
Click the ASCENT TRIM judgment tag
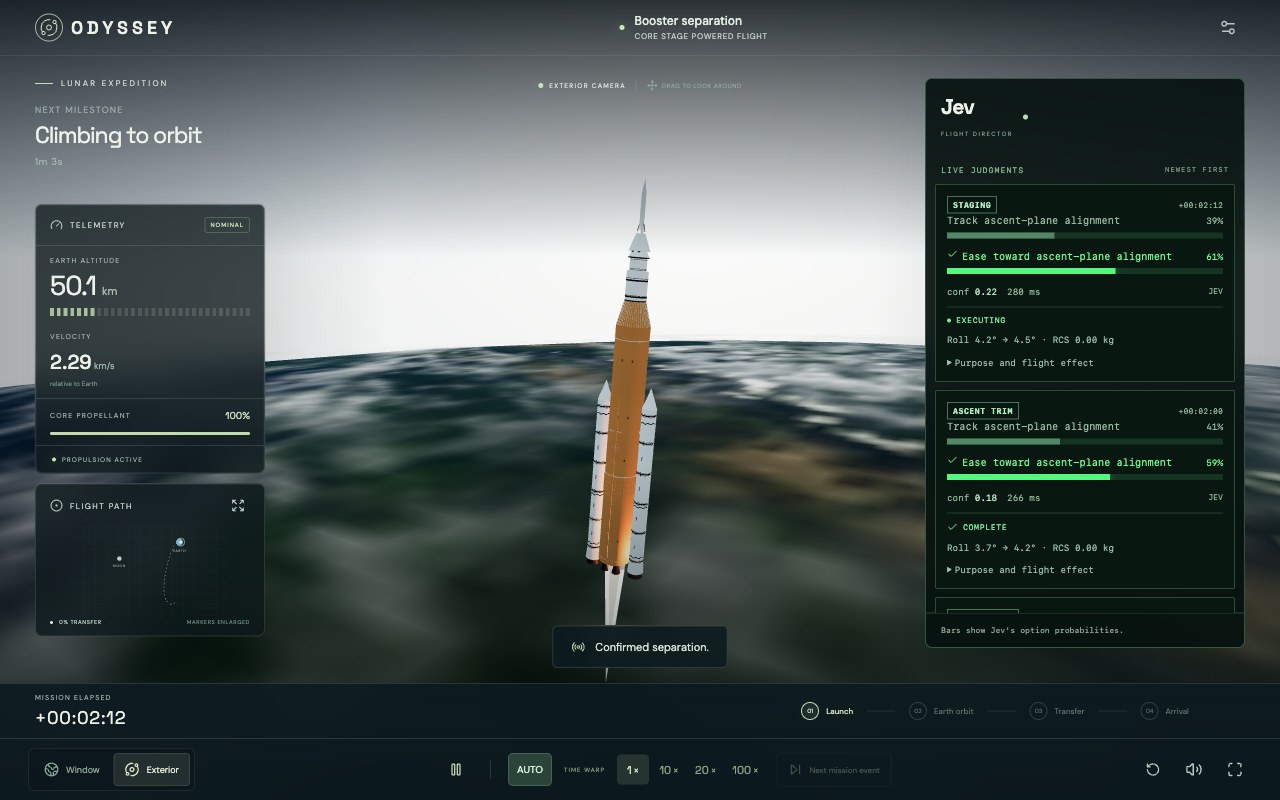983,411
